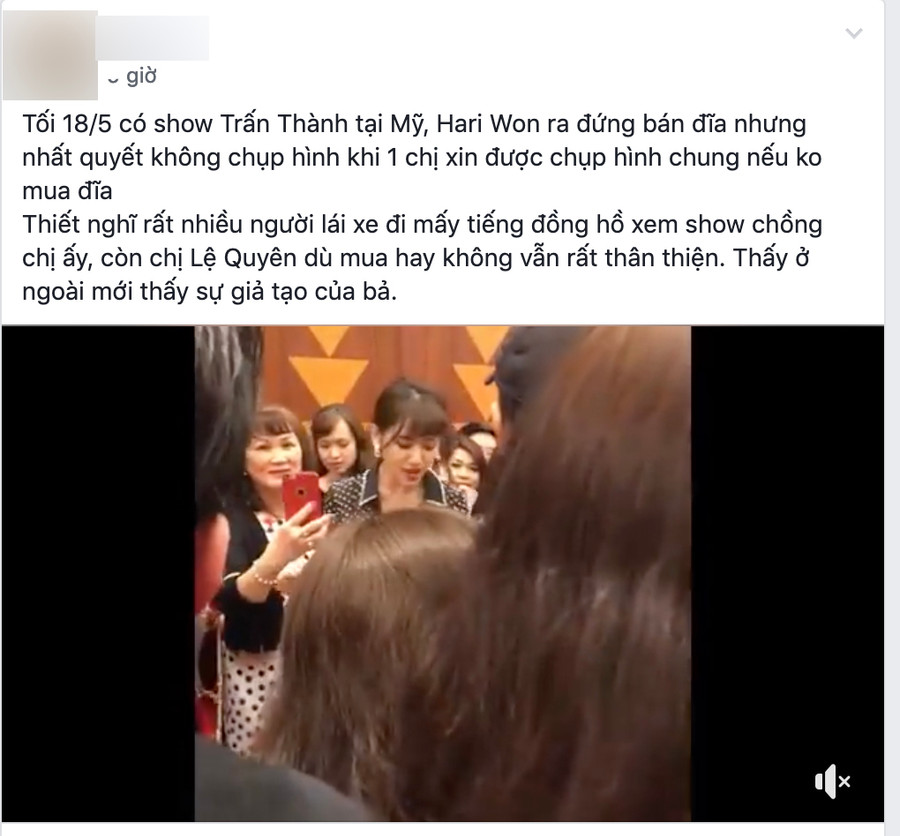Open the blurred author name link
The image size is (900, 836).
click(x=153, y=38)
